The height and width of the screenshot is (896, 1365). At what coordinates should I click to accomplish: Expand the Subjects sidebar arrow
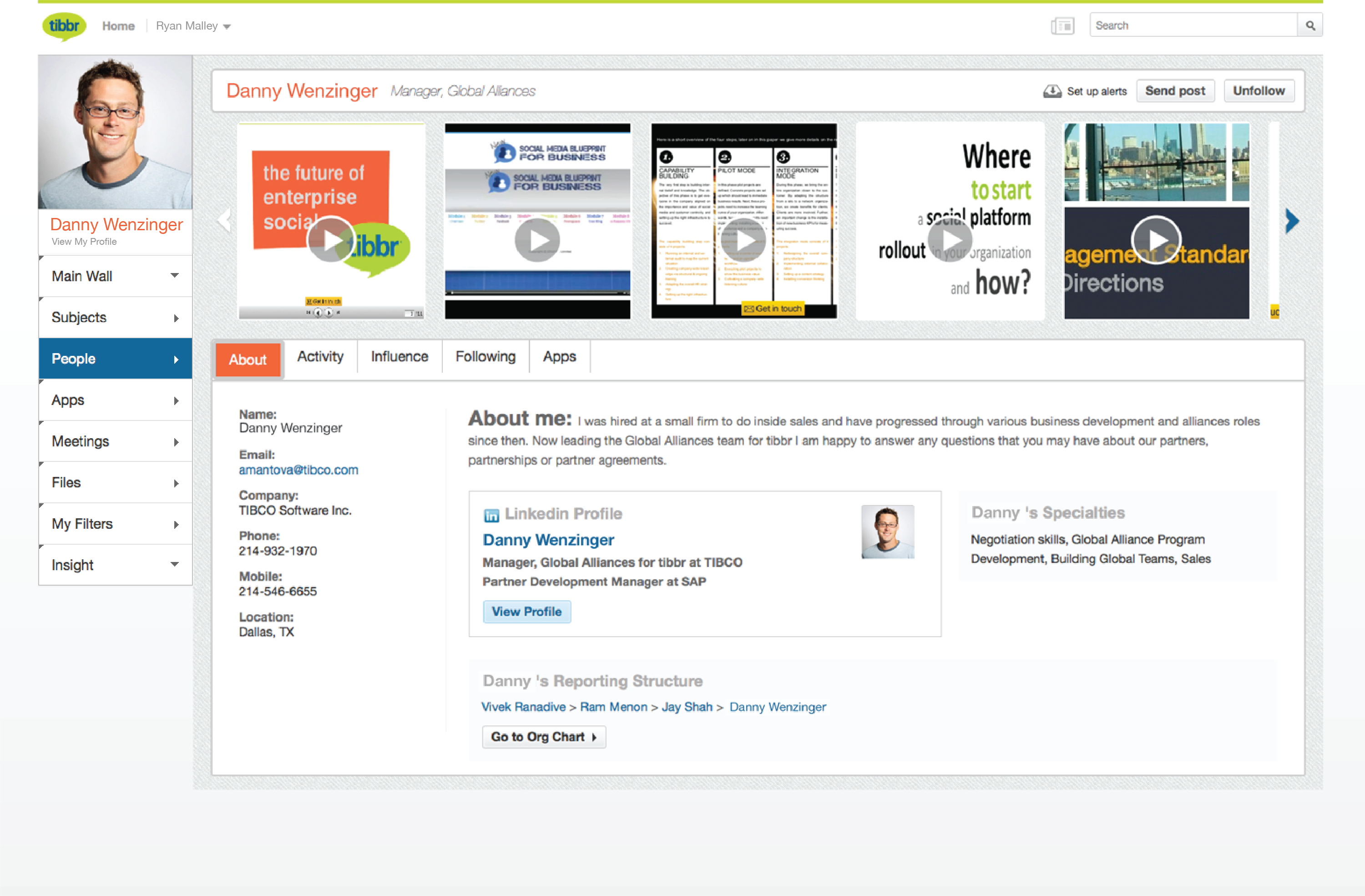(x=176, y=318)
